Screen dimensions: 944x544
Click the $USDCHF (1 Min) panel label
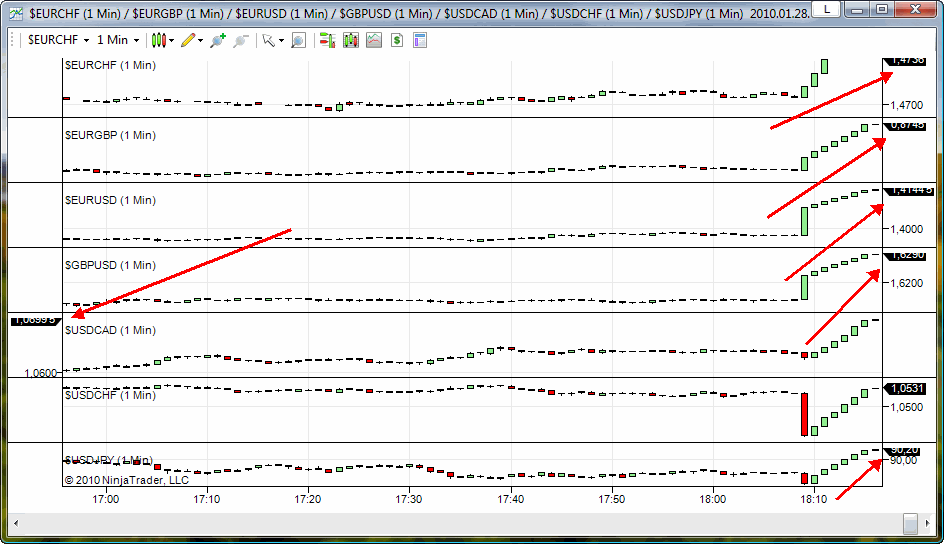[110, 395]
